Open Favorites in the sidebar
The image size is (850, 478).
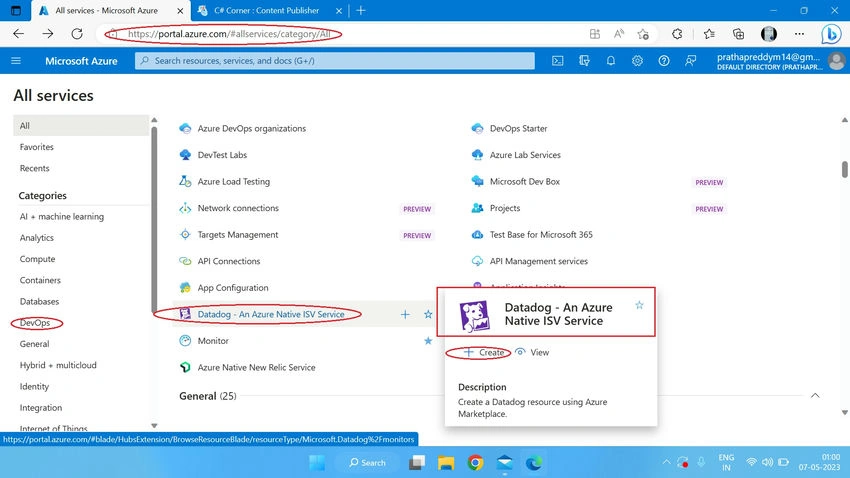(x=37, y=147)
